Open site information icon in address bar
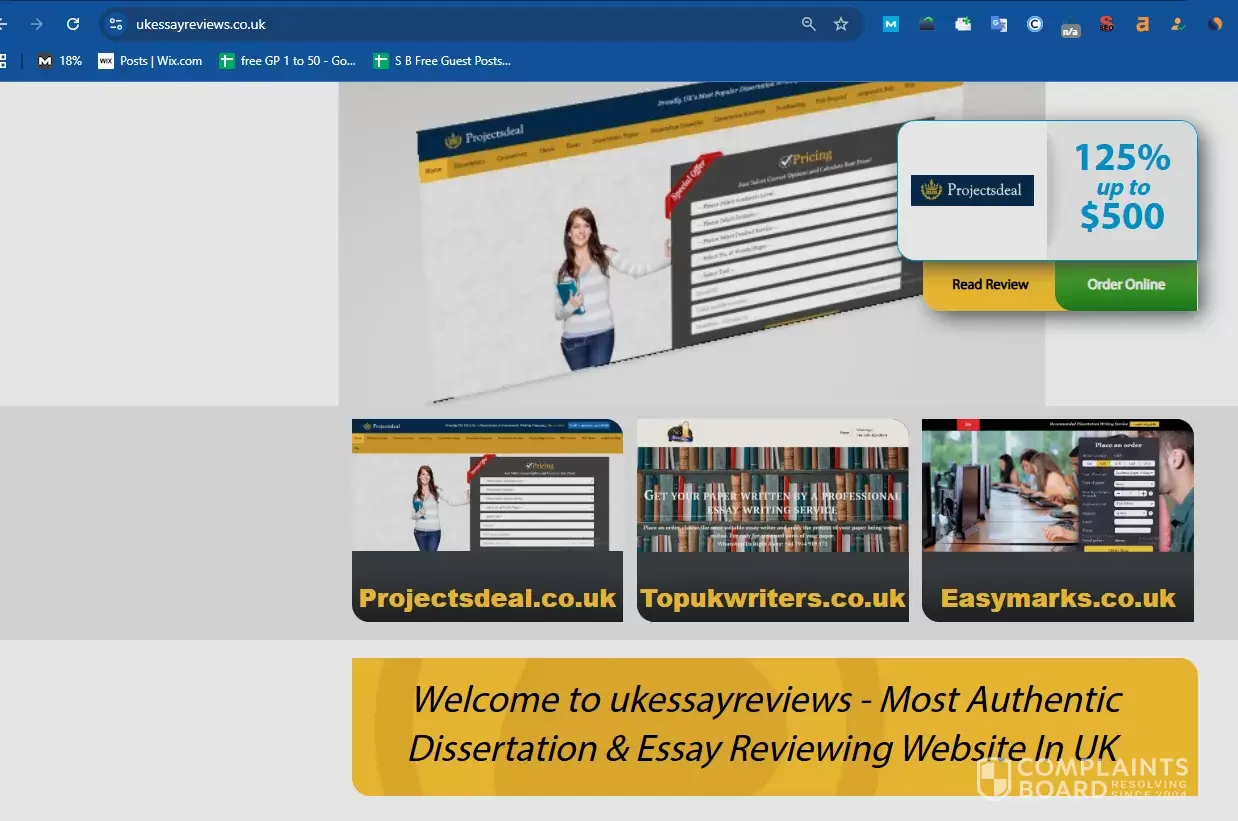Screen dimensions: 1238x821 [116, 24]
